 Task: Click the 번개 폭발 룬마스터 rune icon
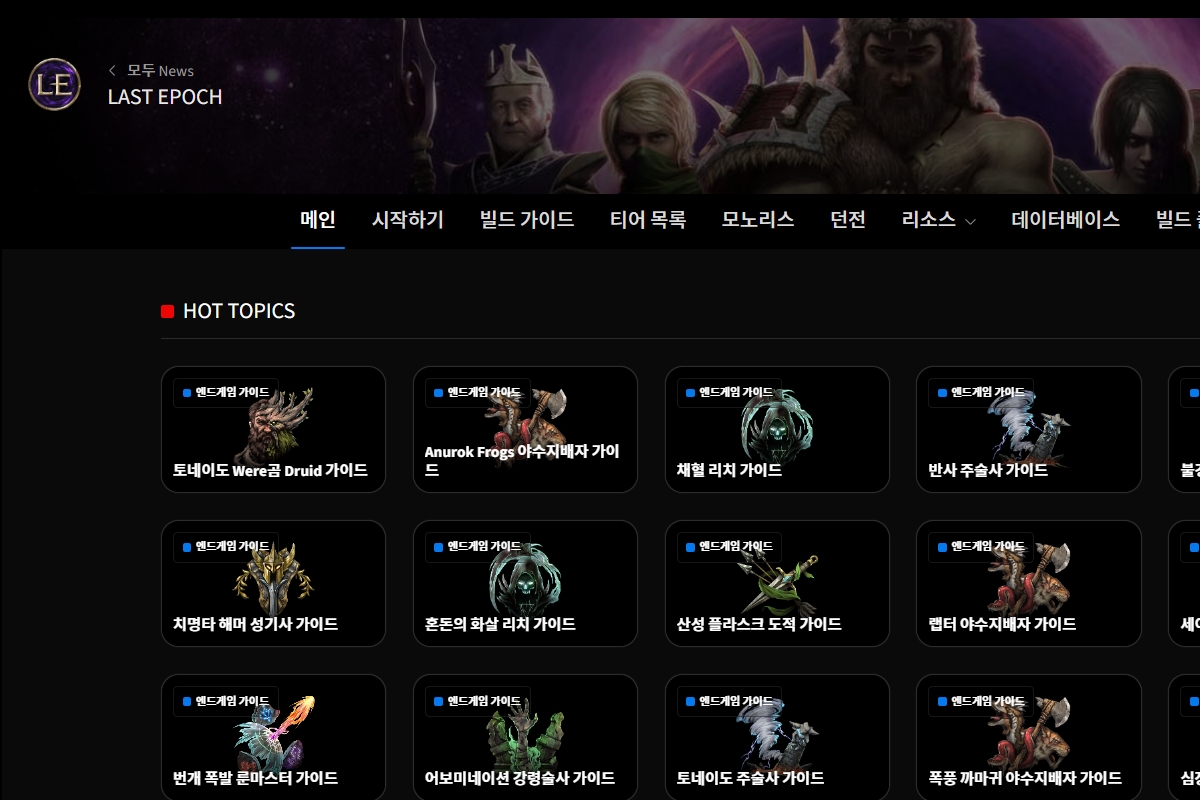(x=276, y=734)
